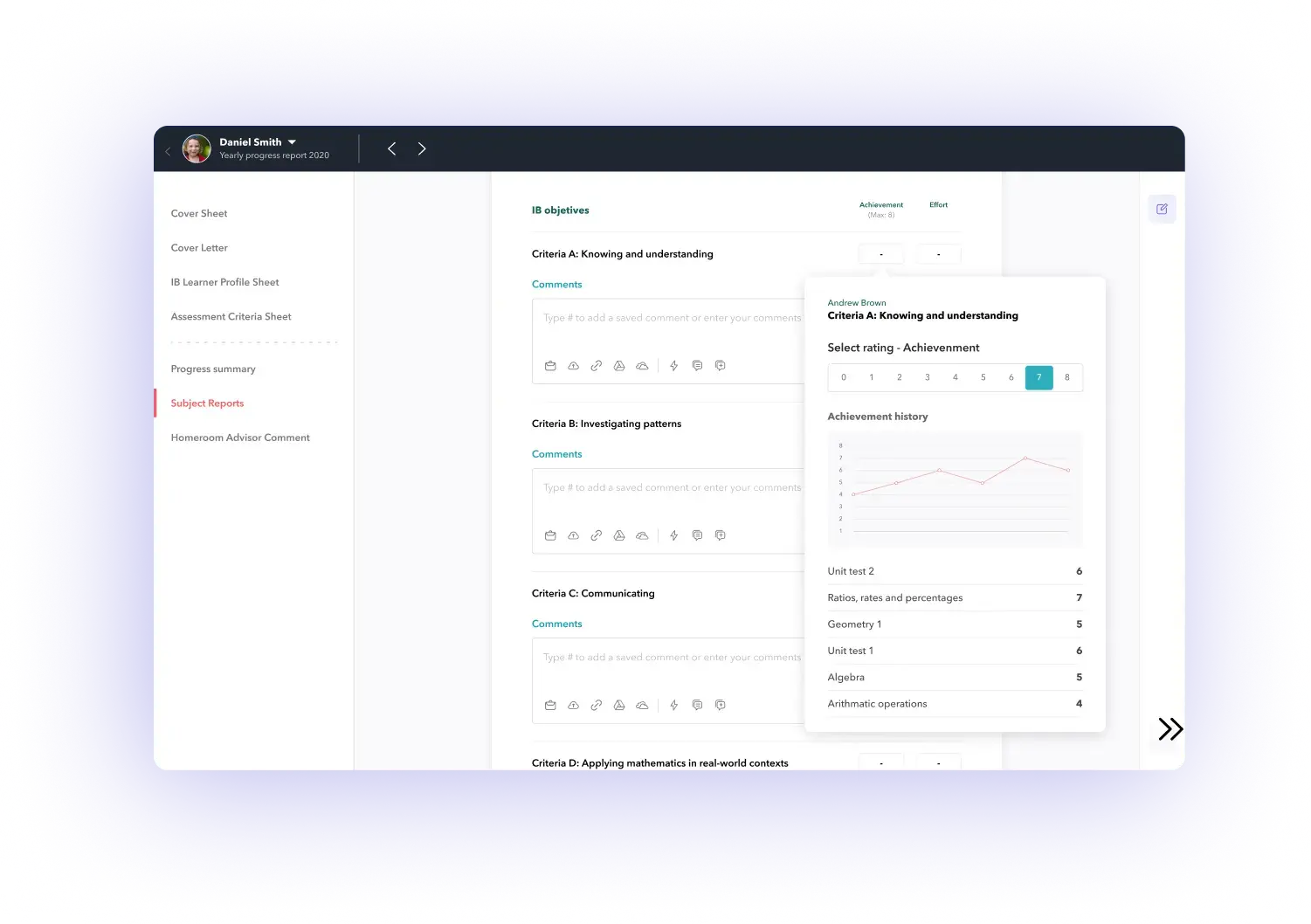Open the Progress summary section
Viewport: 1311px width, 924px height.
pyautogui.click(x=213, y=369)
